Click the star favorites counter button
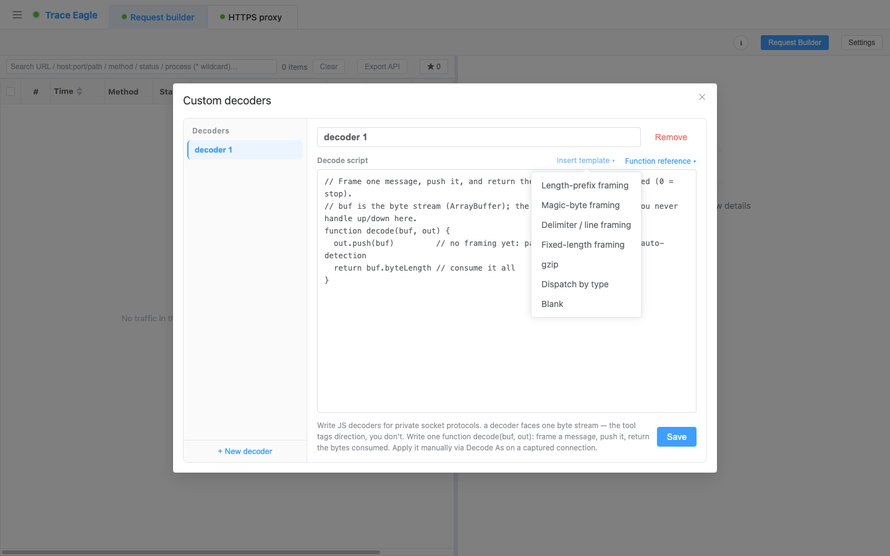 pos(434,66)
